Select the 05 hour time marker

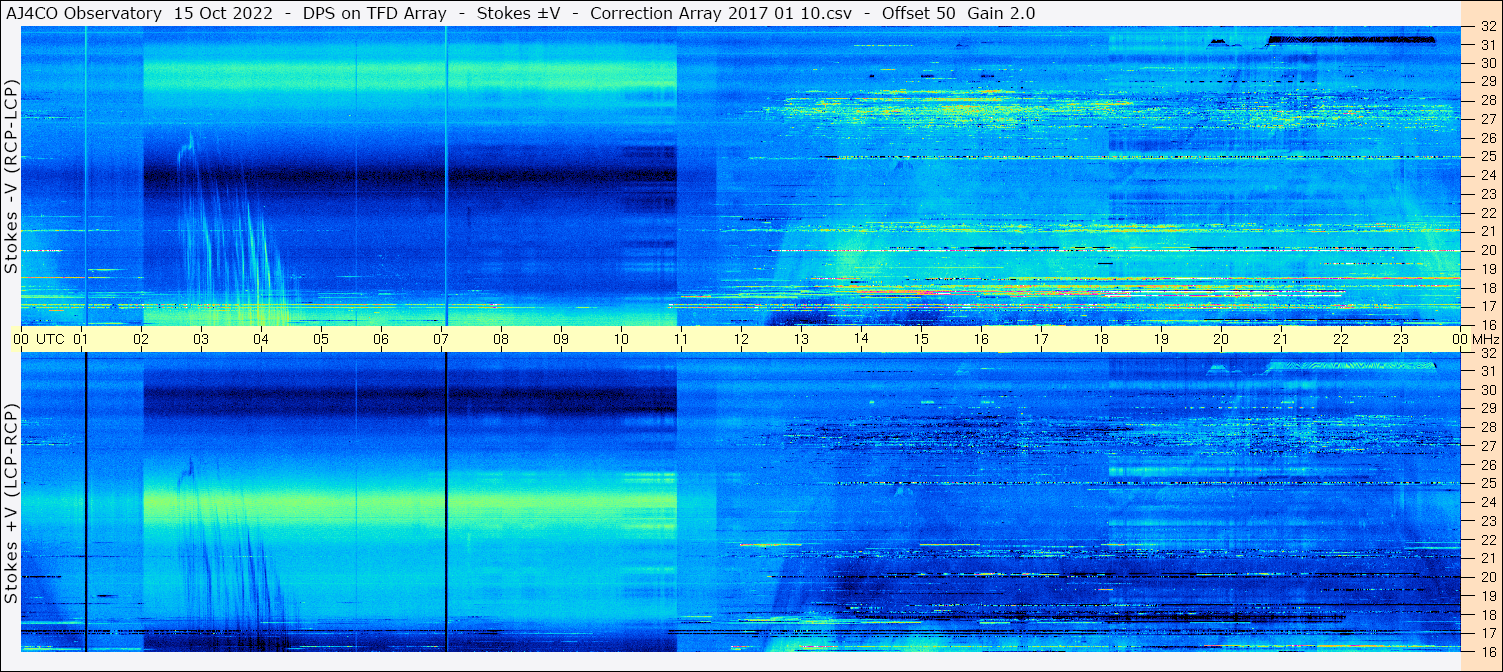(321, 339)
